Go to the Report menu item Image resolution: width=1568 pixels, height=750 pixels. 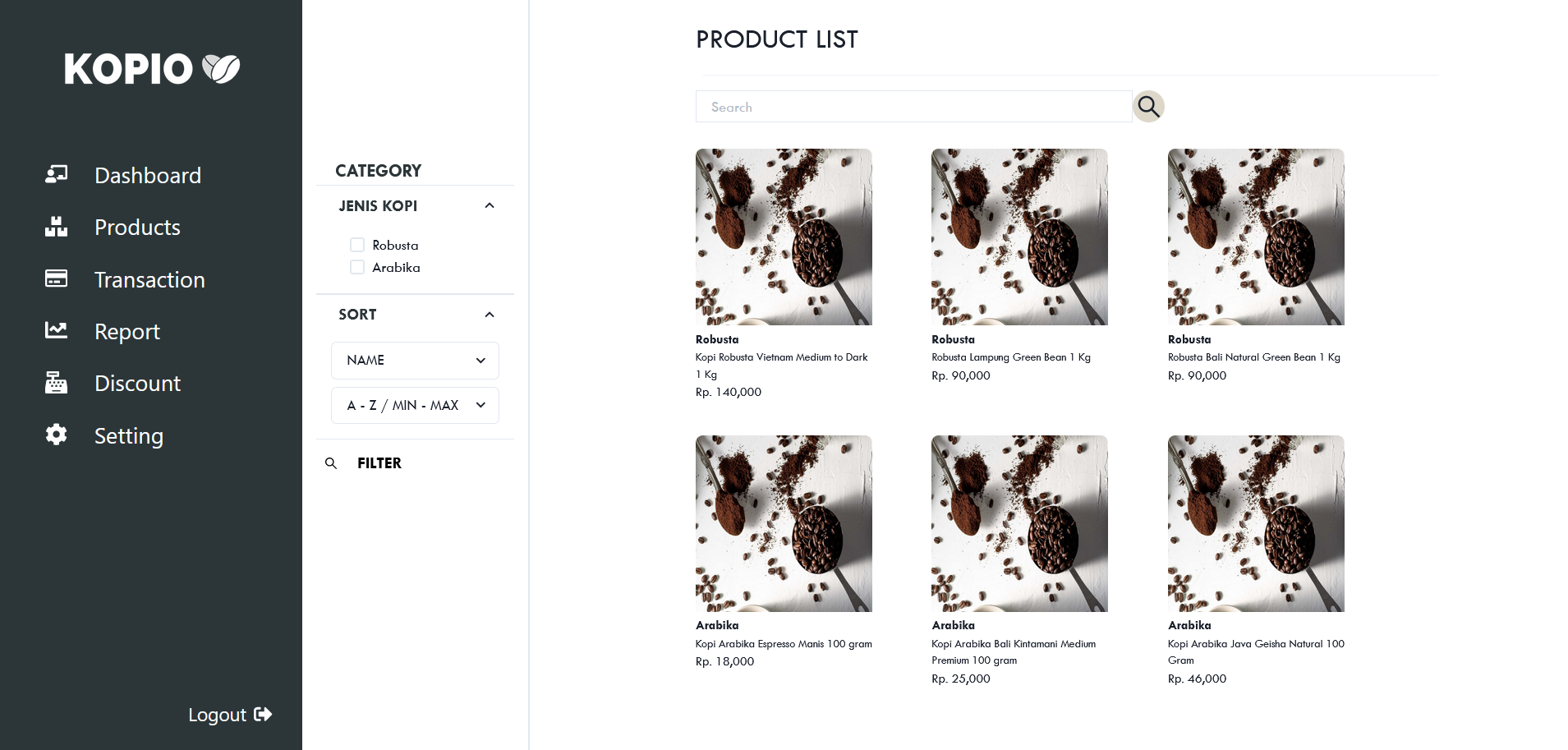pyautogui.click(x=127, y=331)
